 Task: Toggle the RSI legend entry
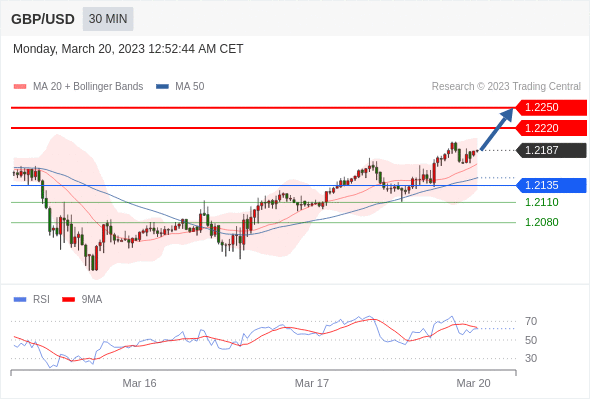32,300
